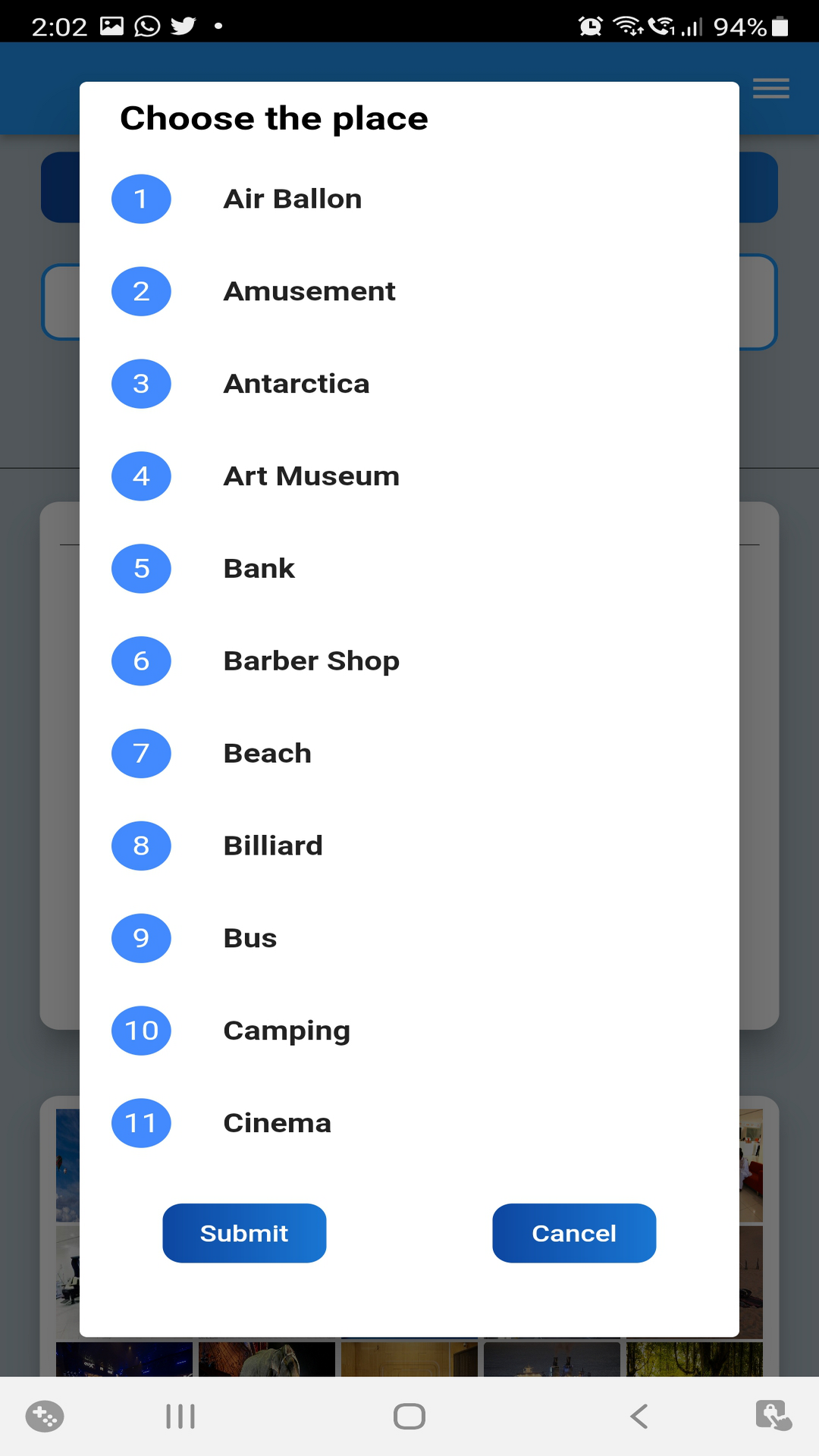
Task: Choose Camping from the list
Action: click(287, 1031)
